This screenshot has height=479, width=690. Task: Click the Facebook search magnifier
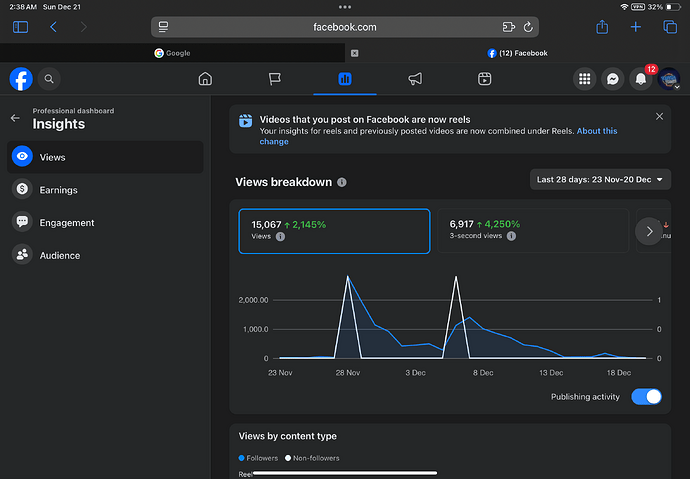49,79
